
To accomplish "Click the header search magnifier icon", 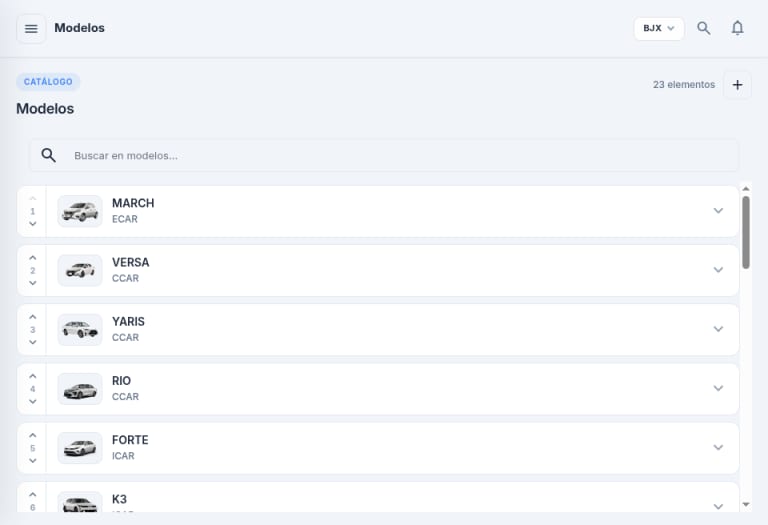I will point(704,28).
